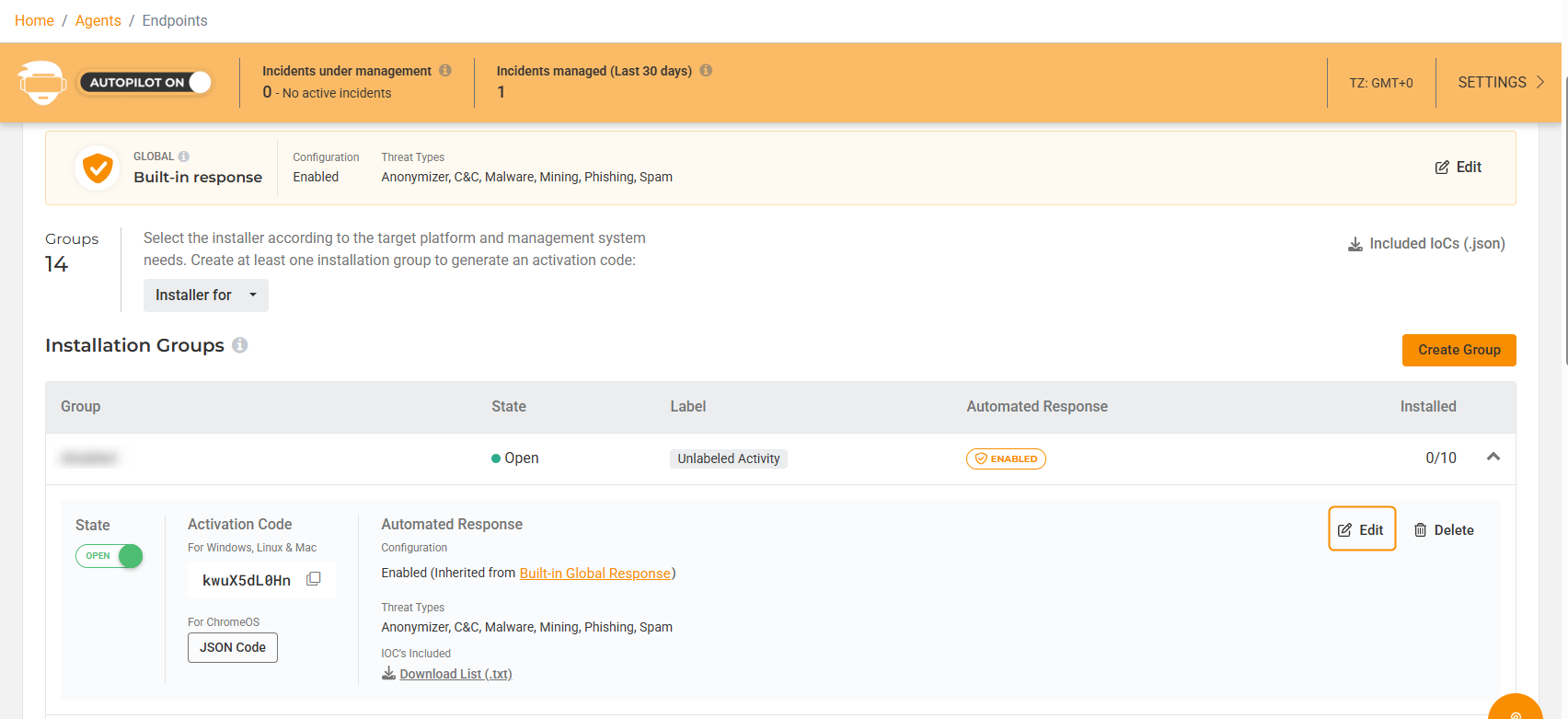Toggle the group state Open switch
This screenshot has height=719, width=1568.
[110, 556]
